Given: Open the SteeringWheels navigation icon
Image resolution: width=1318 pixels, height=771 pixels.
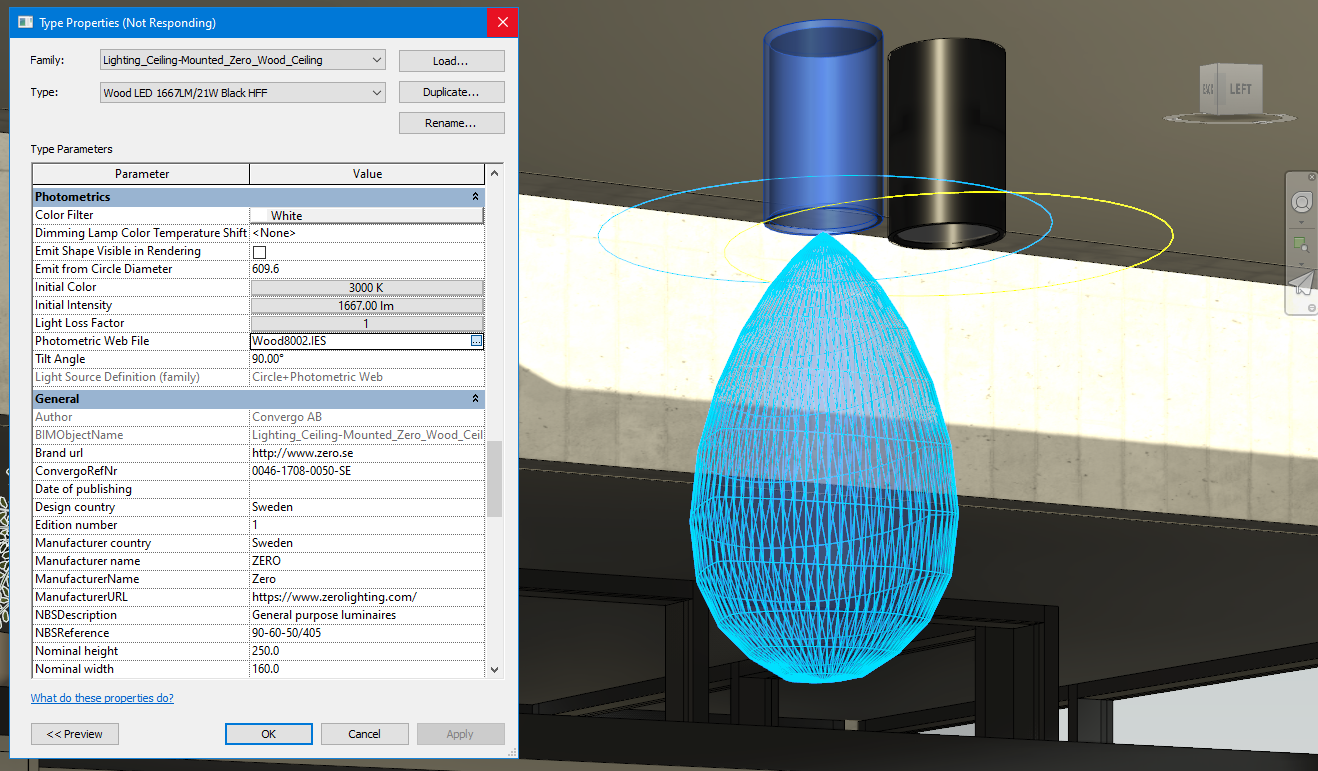Looking at the screenshot, I should (x=1301, y=201).
